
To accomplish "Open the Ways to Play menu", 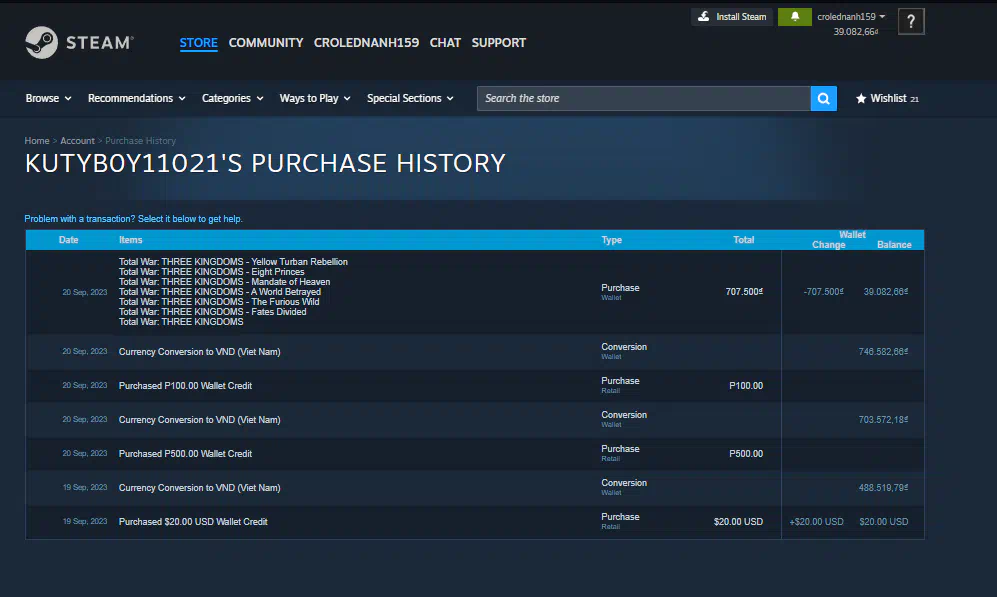I will [314, 98].
